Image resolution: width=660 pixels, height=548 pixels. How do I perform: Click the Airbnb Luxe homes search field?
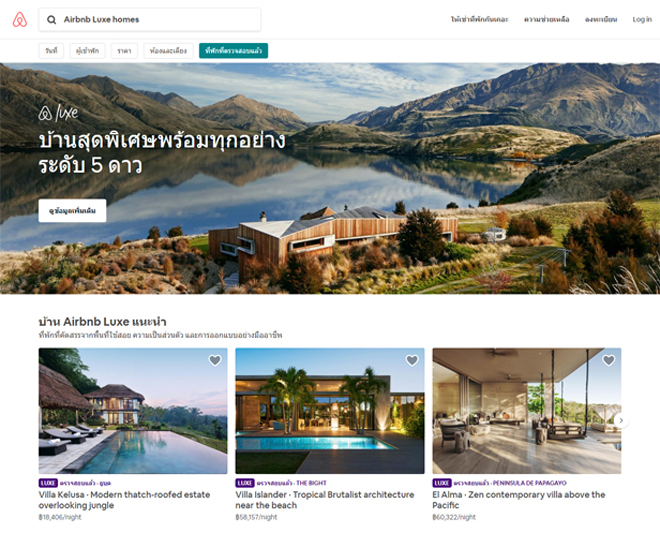(x=150, y=20)
